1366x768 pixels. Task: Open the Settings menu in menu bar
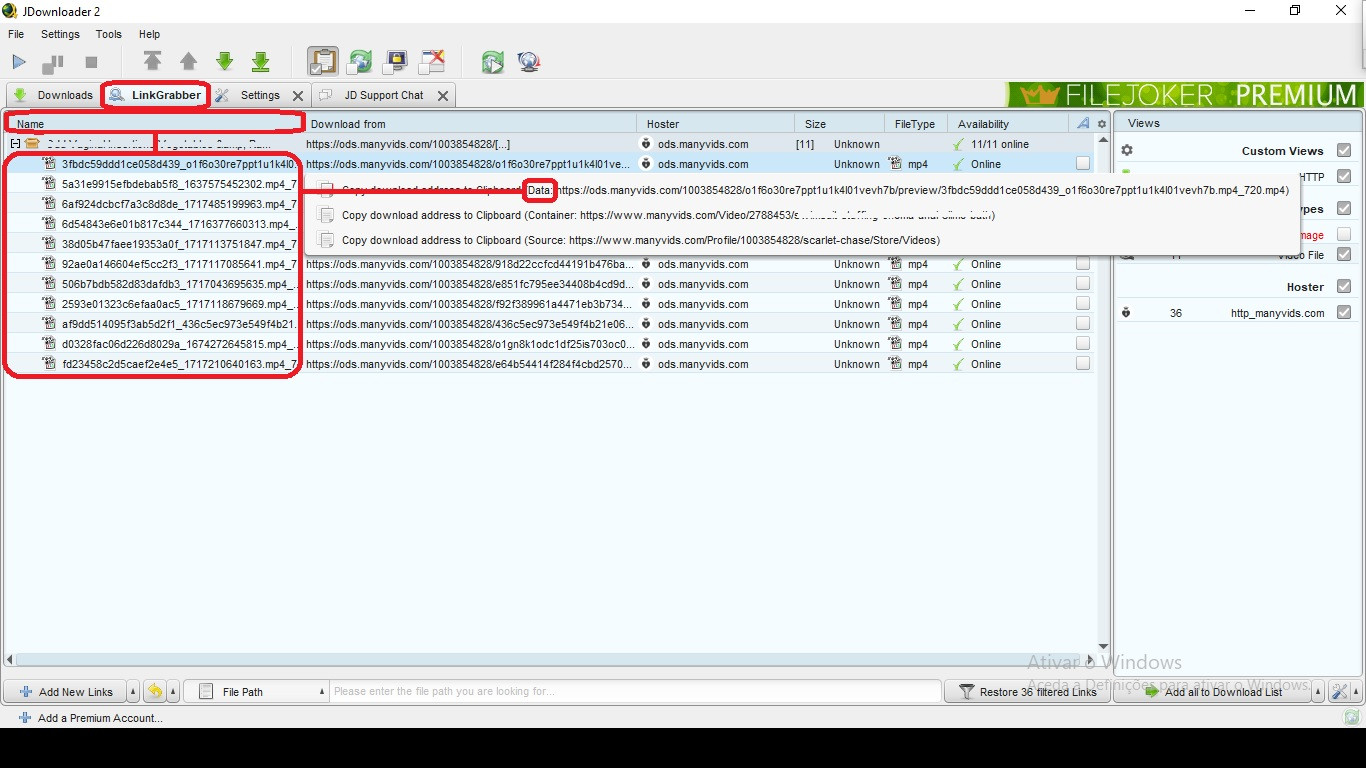(60, 34)
